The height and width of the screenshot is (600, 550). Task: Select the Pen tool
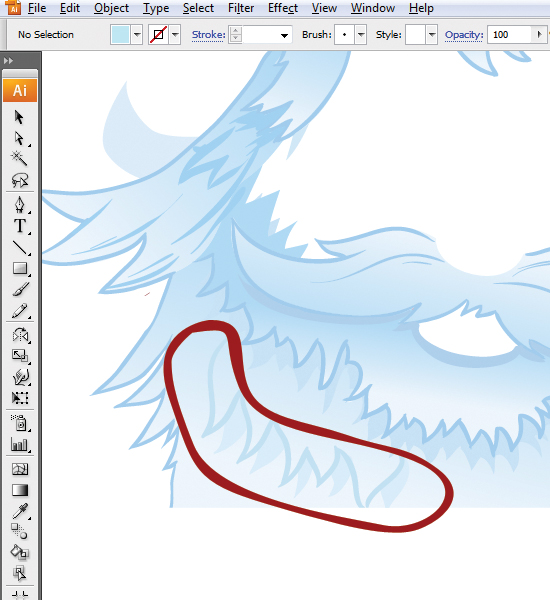(20, 204)
